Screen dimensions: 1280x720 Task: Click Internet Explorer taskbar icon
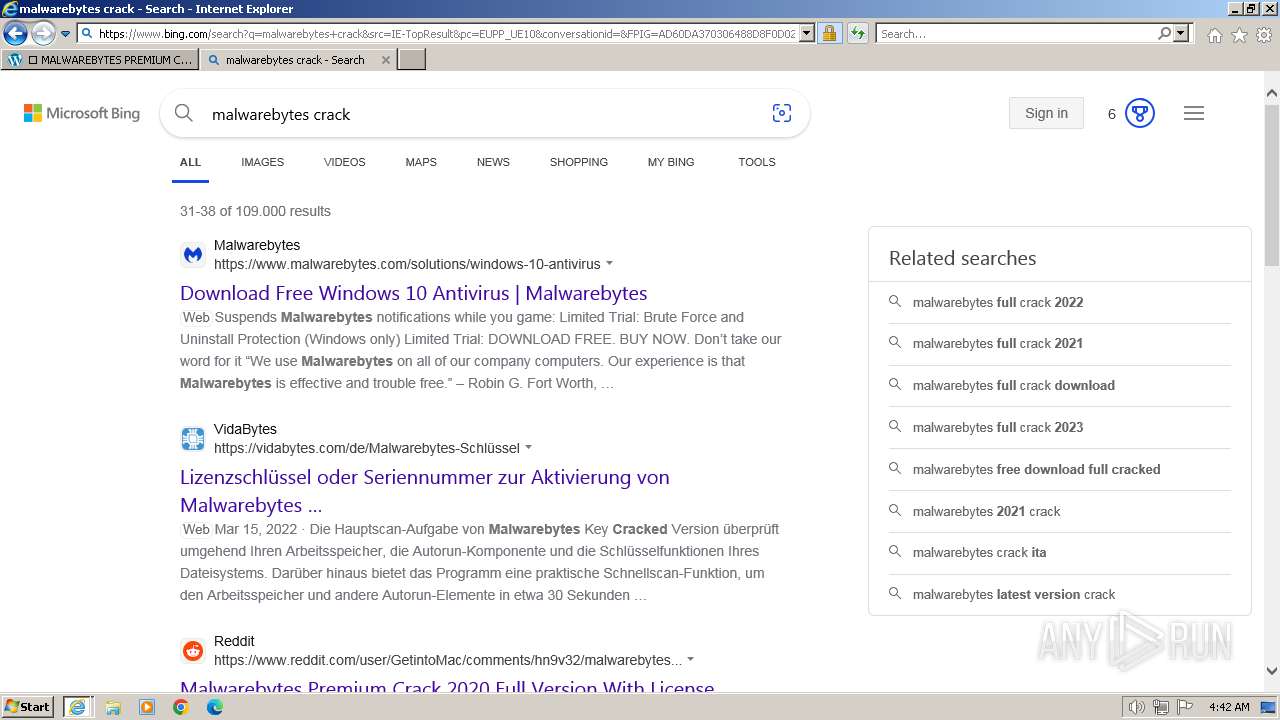(78, 707)
